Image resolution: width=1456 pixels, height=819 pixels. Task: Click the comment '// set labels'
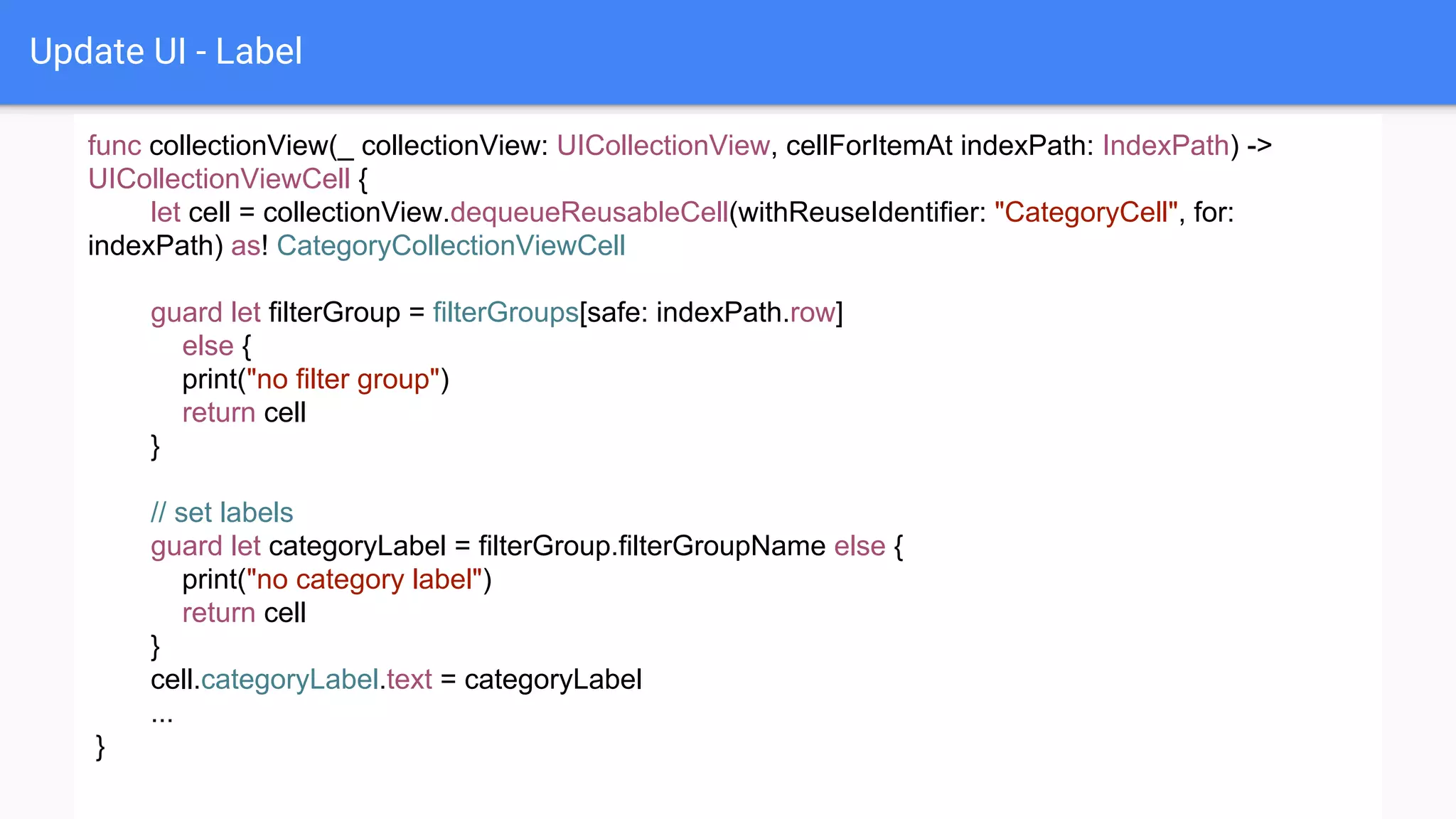pyautogui.click(x=222, y=513)
